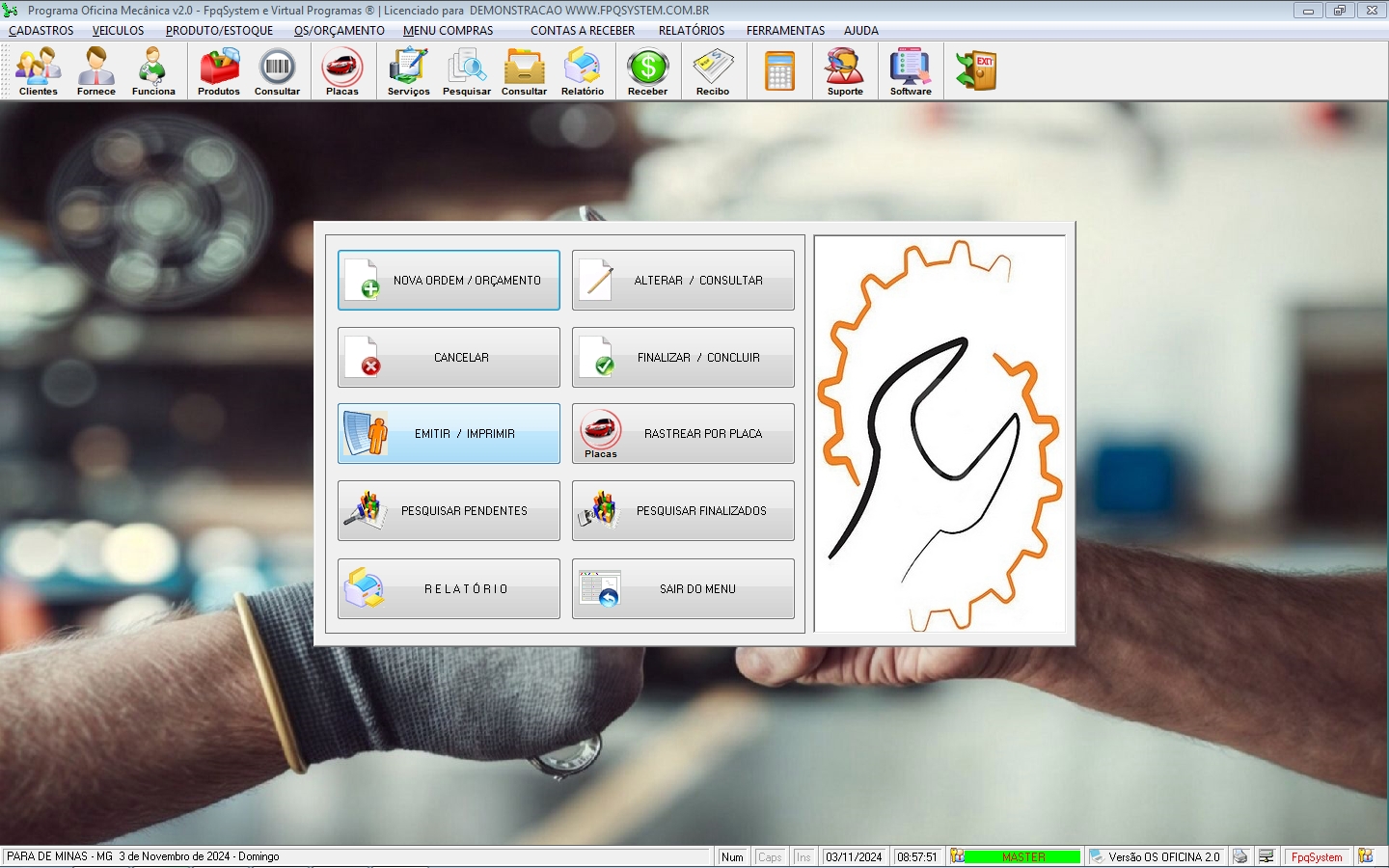Click the CANCELAR button
The image size is (1389, 868).
449,358
